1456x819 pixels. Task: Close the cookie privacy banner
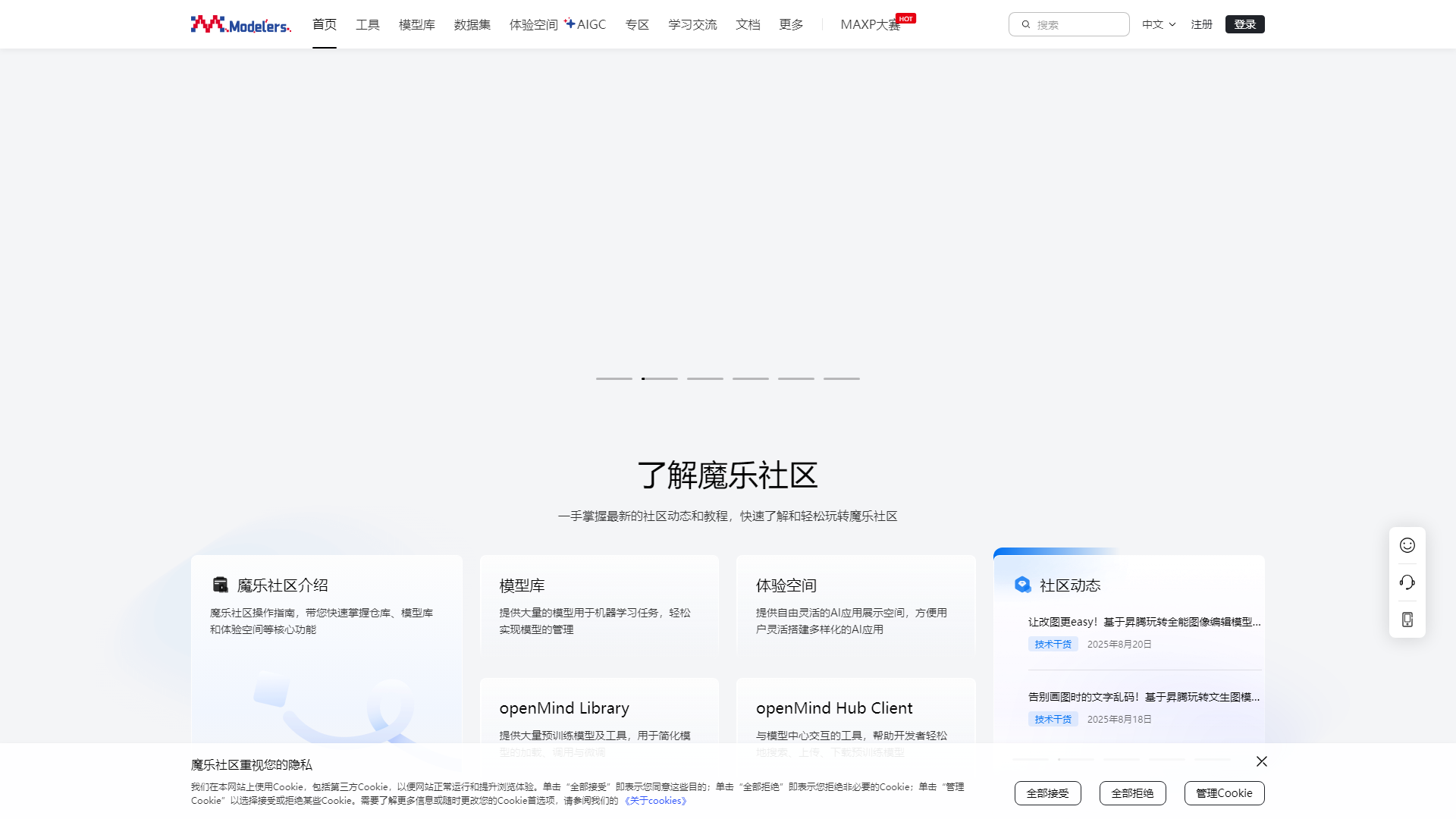click(1261, 761)
